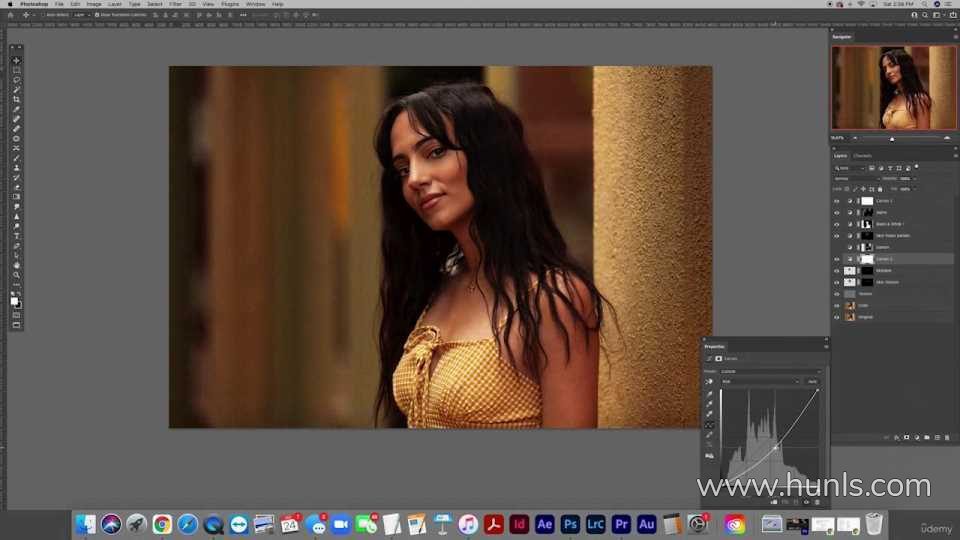Image resolution: width=960 pixels, height=540 pixels.
Task: Open the Filter menu
Action: [x=175, y=4]
